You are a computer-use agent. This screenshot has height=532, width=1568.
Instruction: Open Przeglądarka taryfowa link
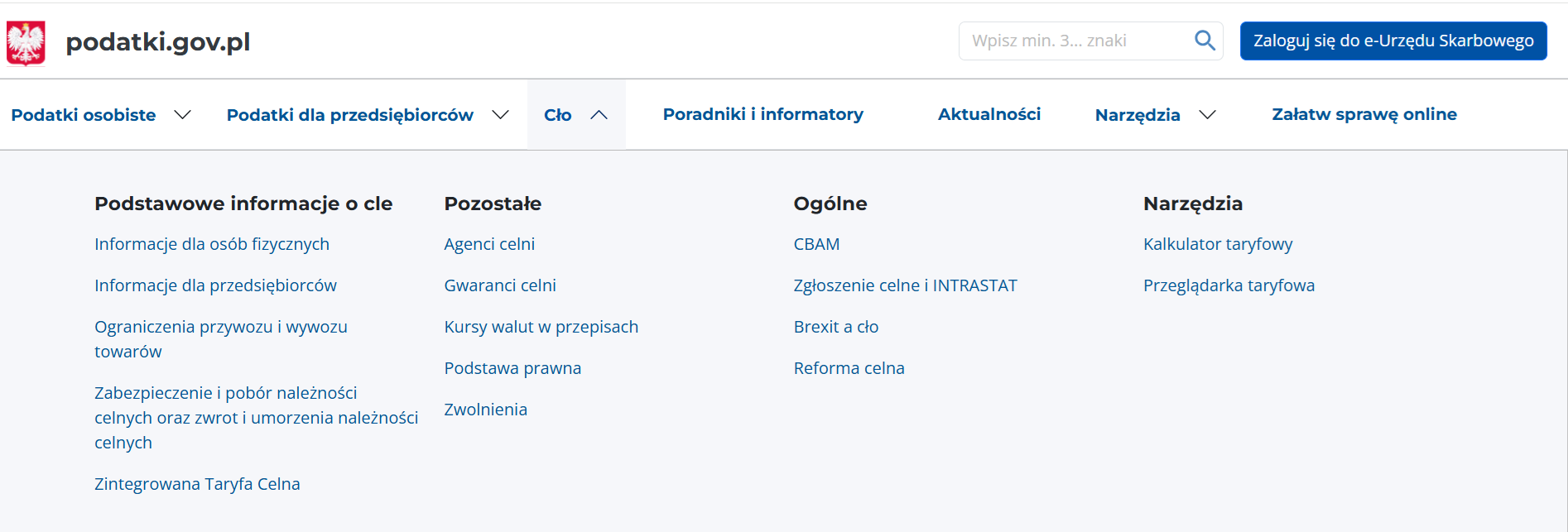[x=1229, y=285]
